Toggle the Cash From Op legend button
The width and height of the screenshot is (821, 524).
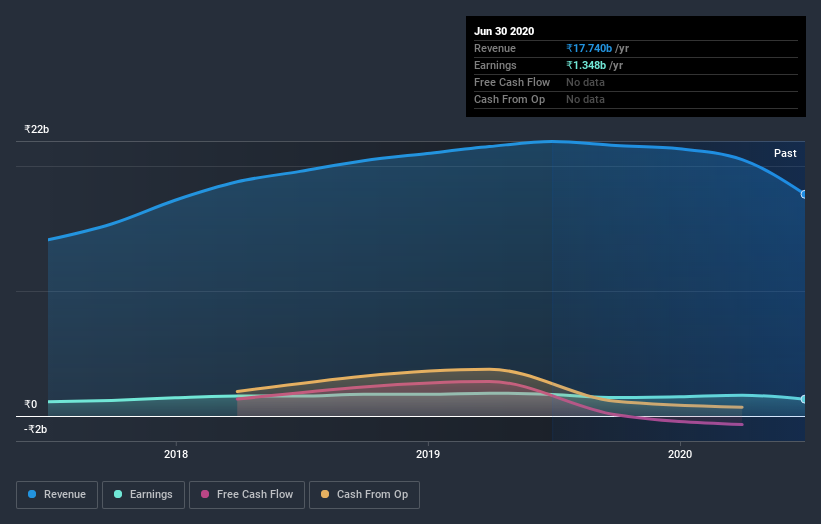(364, 495)
